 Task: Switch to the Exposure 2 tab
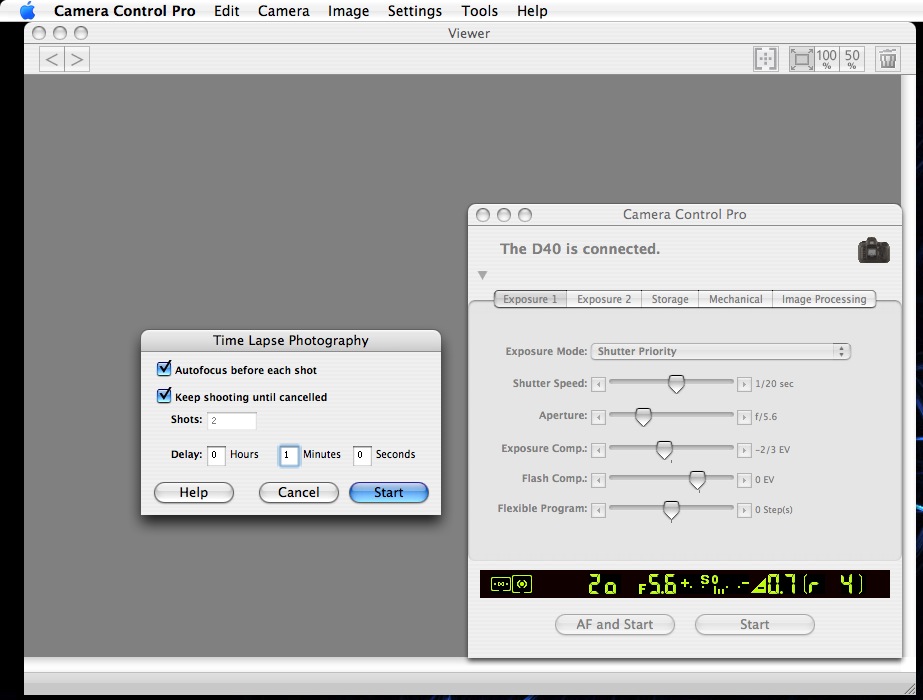(x=604, y=299)
